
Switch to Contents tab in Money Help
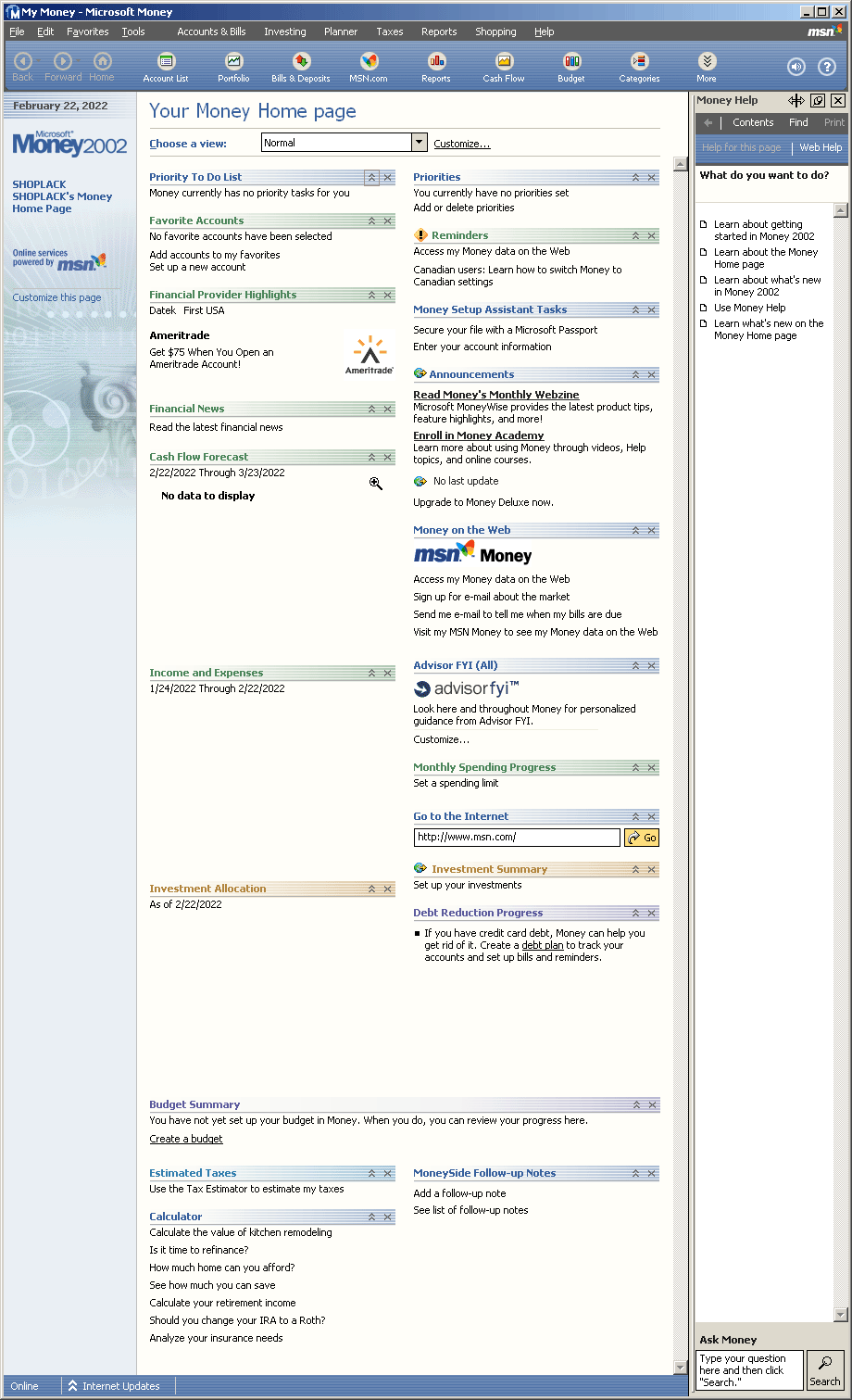(x=753, y=122)
